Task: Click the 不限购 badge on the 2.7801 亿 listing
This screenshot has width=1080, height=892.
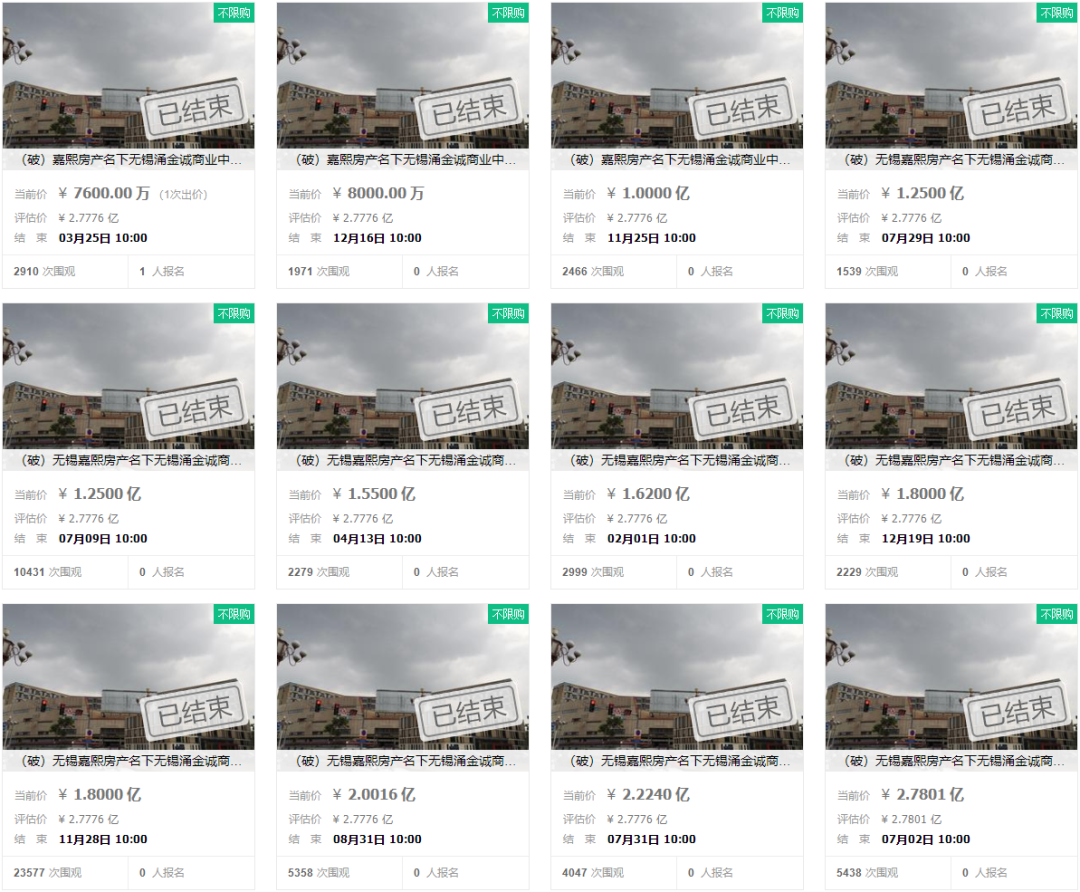Action: pyautogui.click(x=1057, y=614)
